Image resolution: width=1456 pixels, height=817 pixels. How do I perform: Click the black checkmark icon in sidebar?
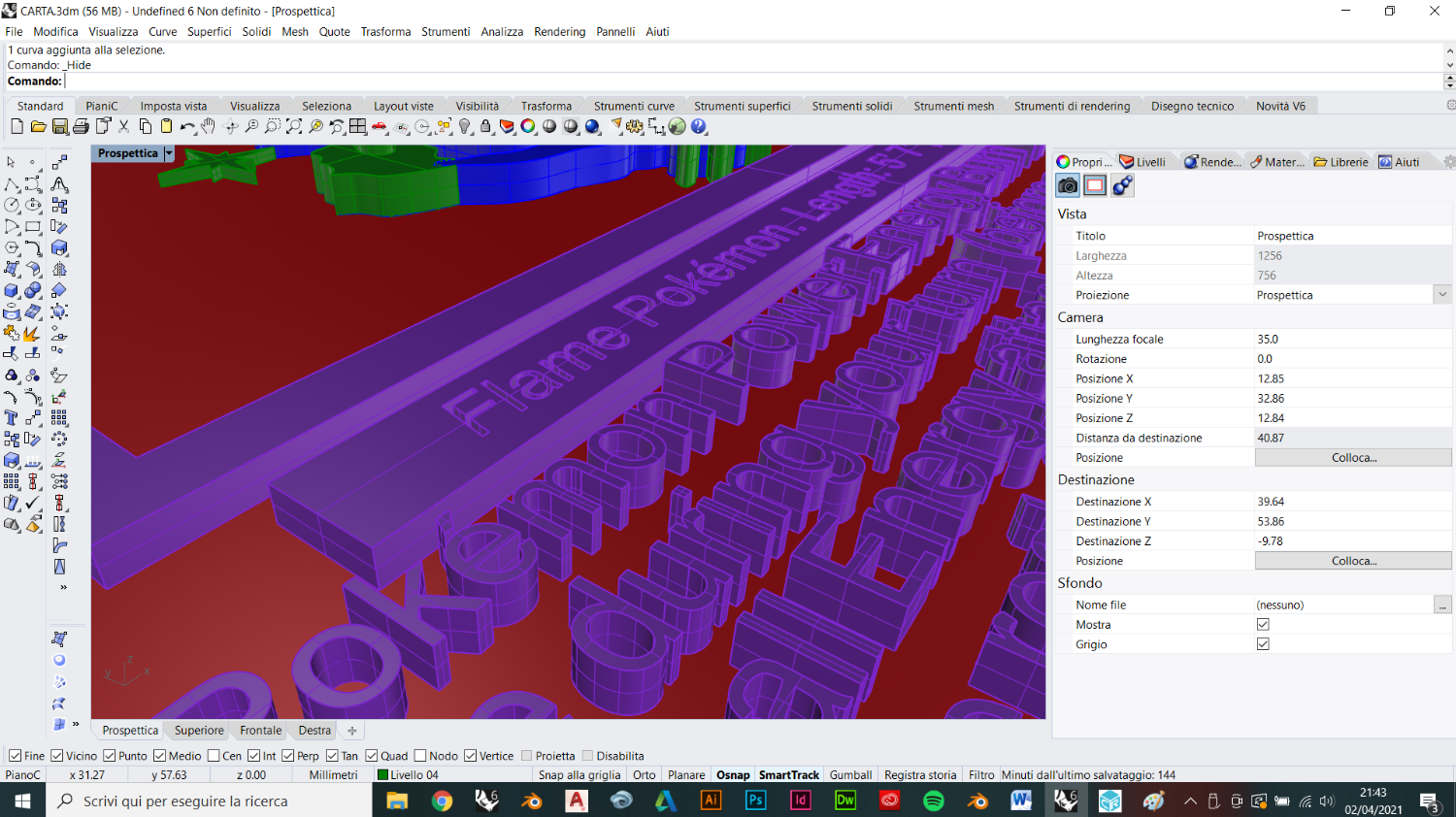click(x=33, y=503)
